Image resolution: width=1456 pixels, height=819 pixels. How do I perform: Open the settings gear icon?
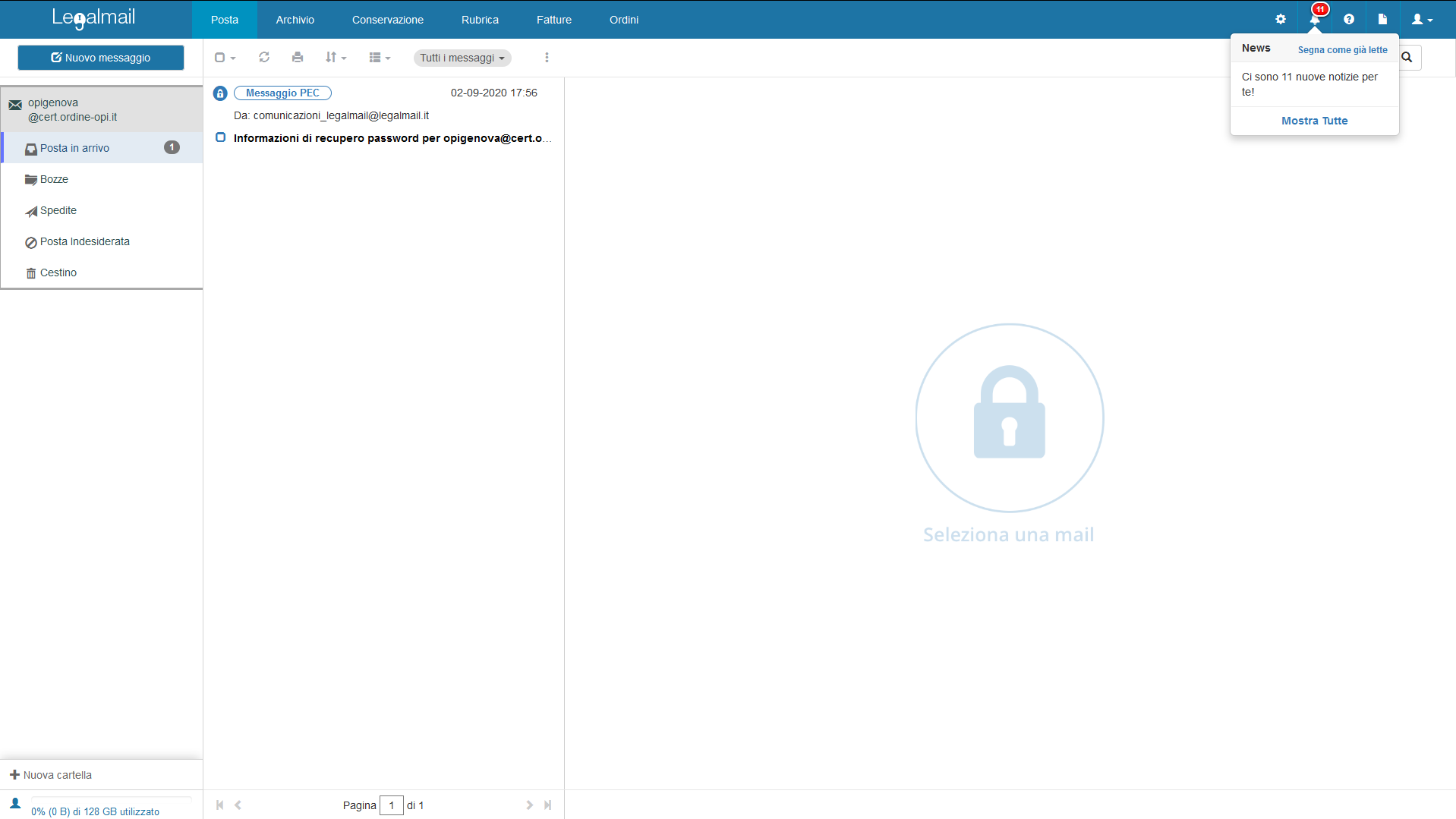[1281, 20]
